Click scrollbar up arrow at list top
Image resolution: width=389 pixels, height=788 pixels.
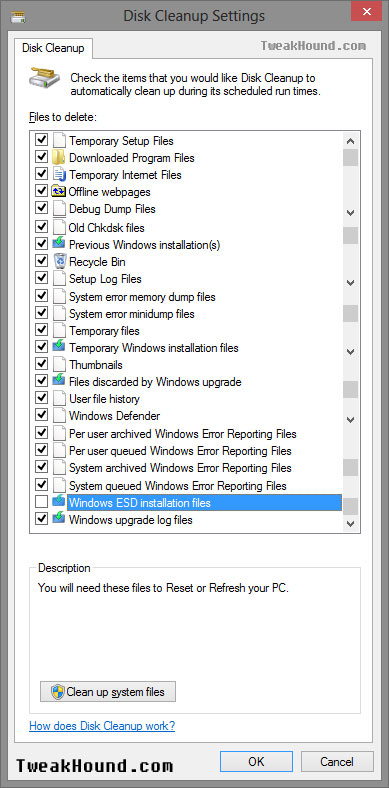351,141
